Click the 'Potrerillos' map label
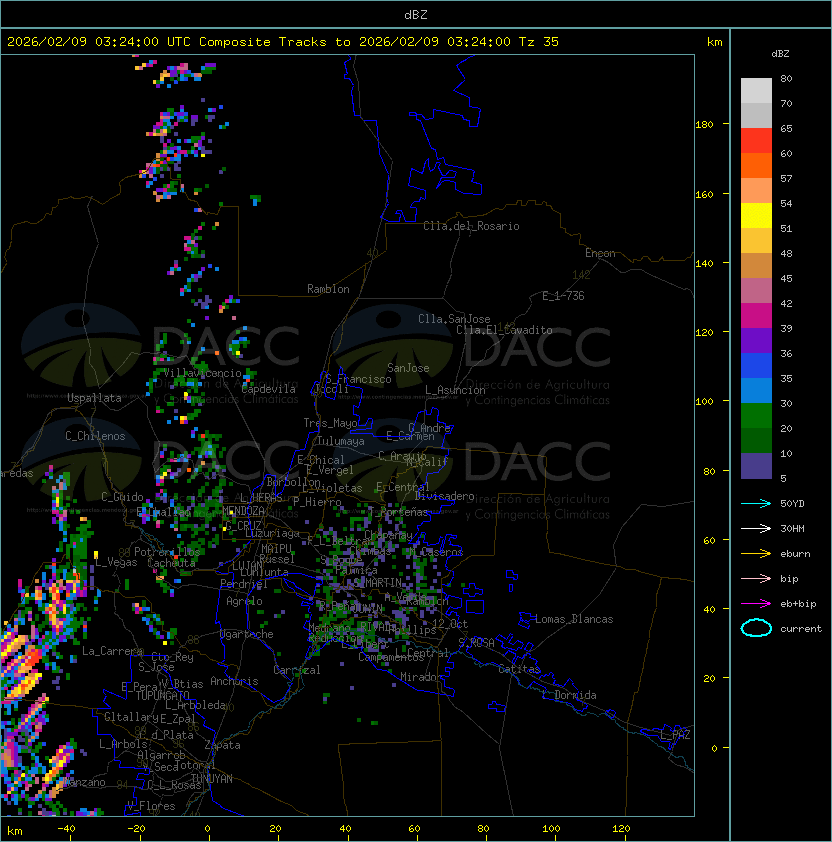The width and height of the screenshot is (832, 842). pyautogui.click(x=167, y=551)
